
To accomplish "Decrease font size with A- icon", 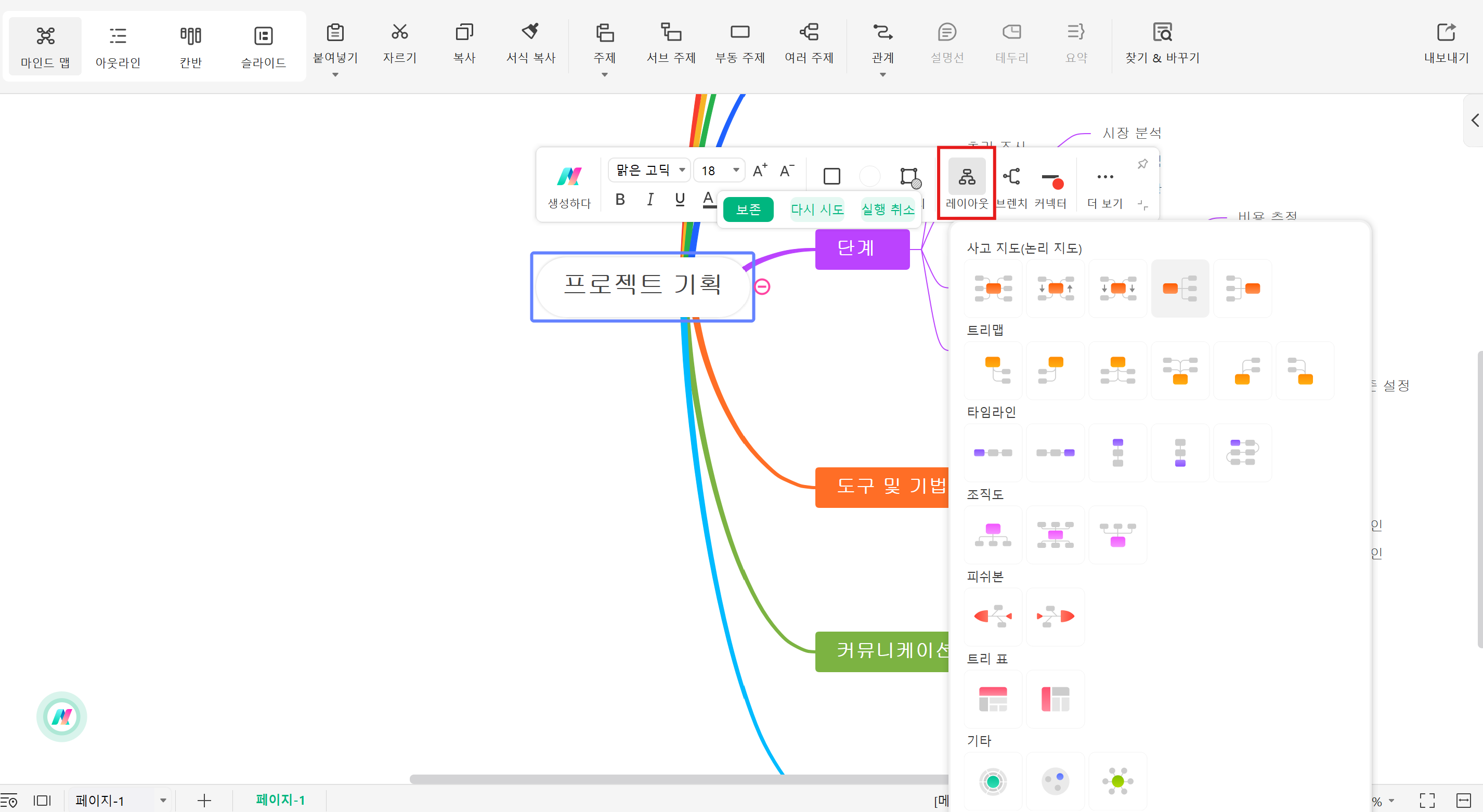I will pyautogui.click(x=787, y=171).
